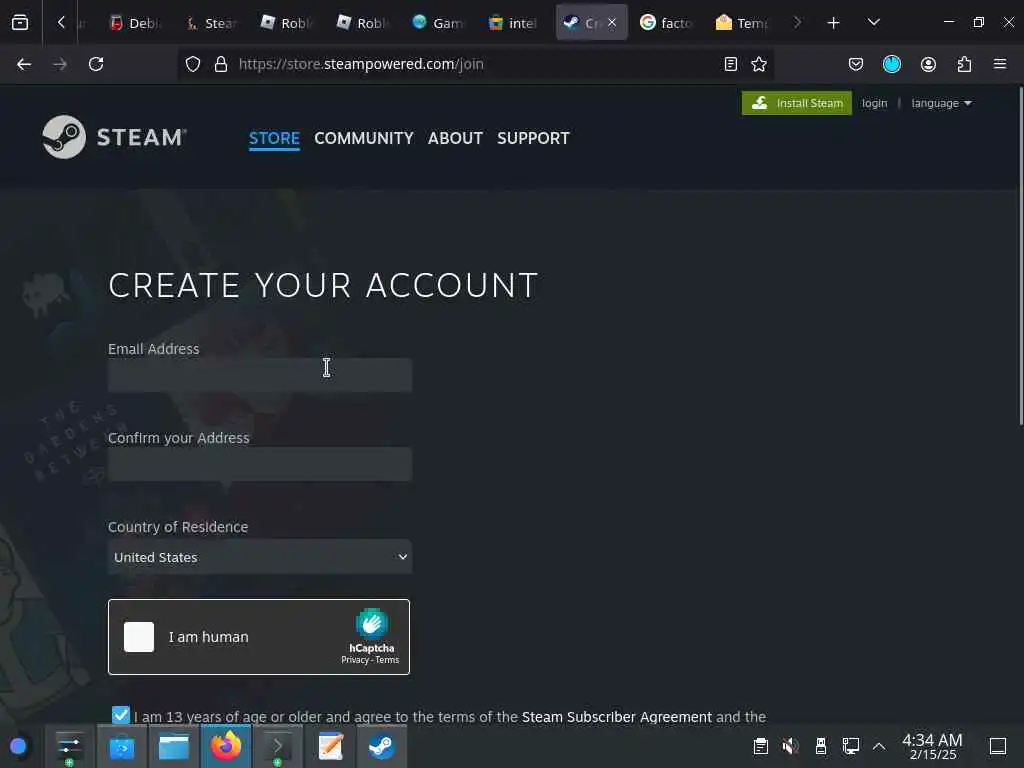1024x768 pixels.
Task: Open the Firefox hamburger application menu
Action: (1000, 64)
